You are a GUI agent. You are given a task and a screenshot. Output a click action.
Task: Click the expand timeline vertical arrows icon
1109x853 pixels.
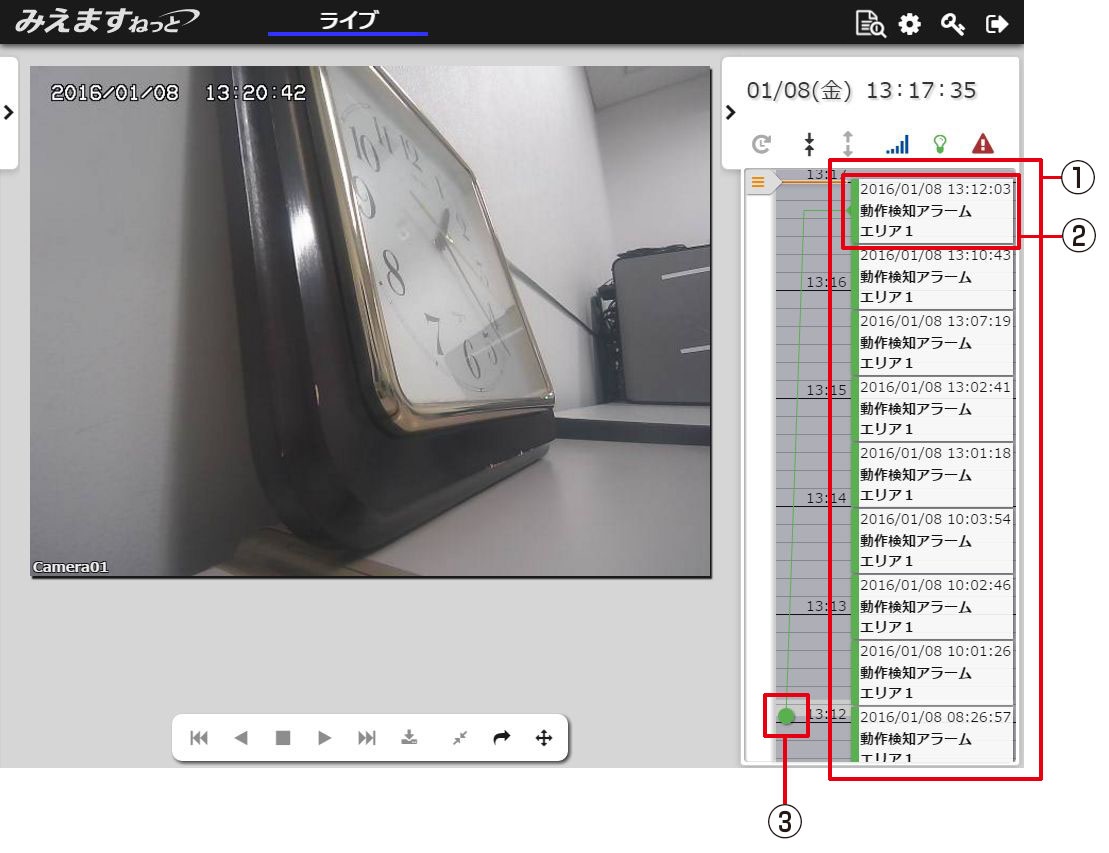(848, 145)
